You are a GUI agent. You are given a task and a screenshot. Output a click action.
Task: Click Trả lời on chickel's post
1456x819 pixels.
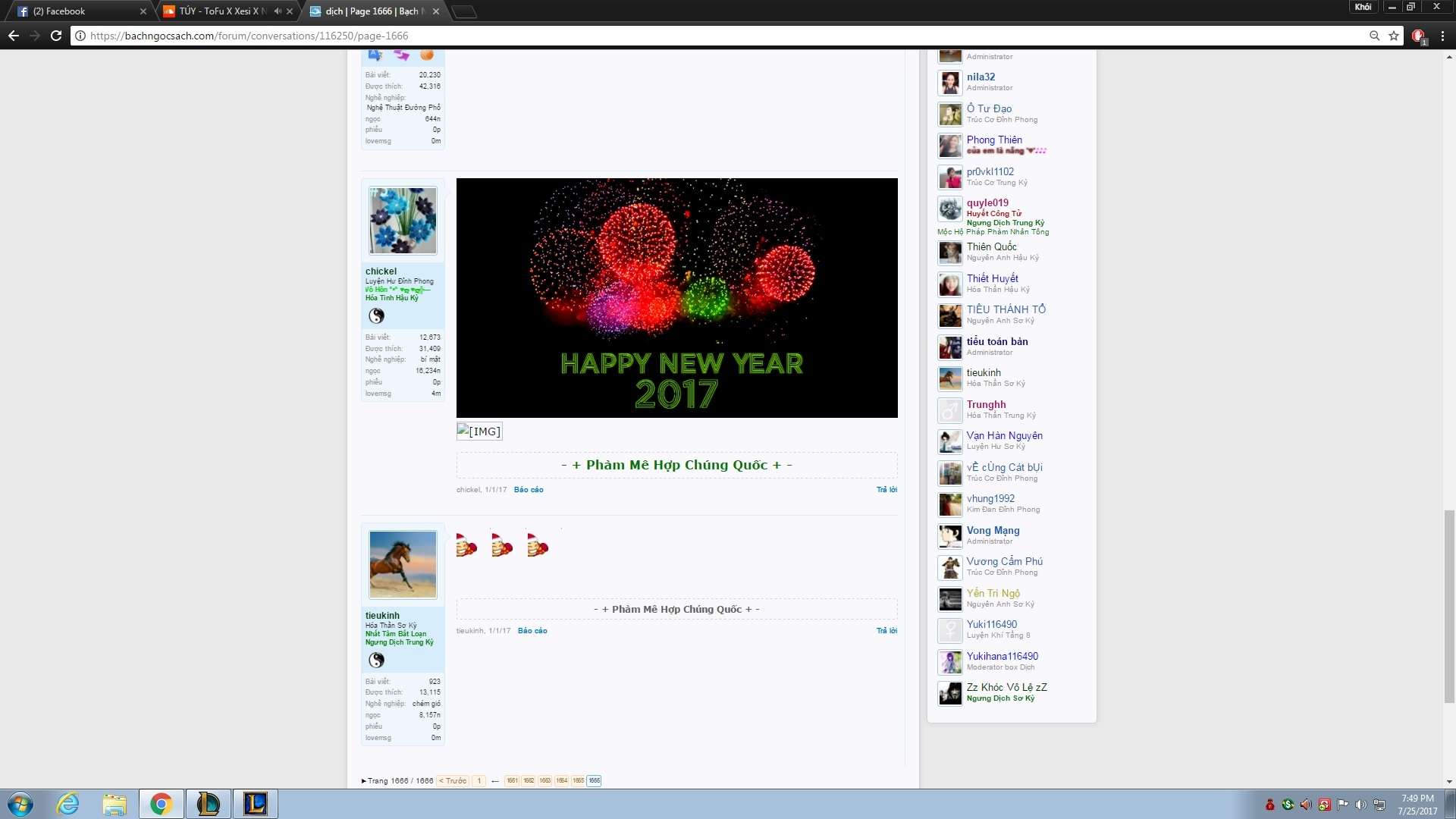click(886, 490)
